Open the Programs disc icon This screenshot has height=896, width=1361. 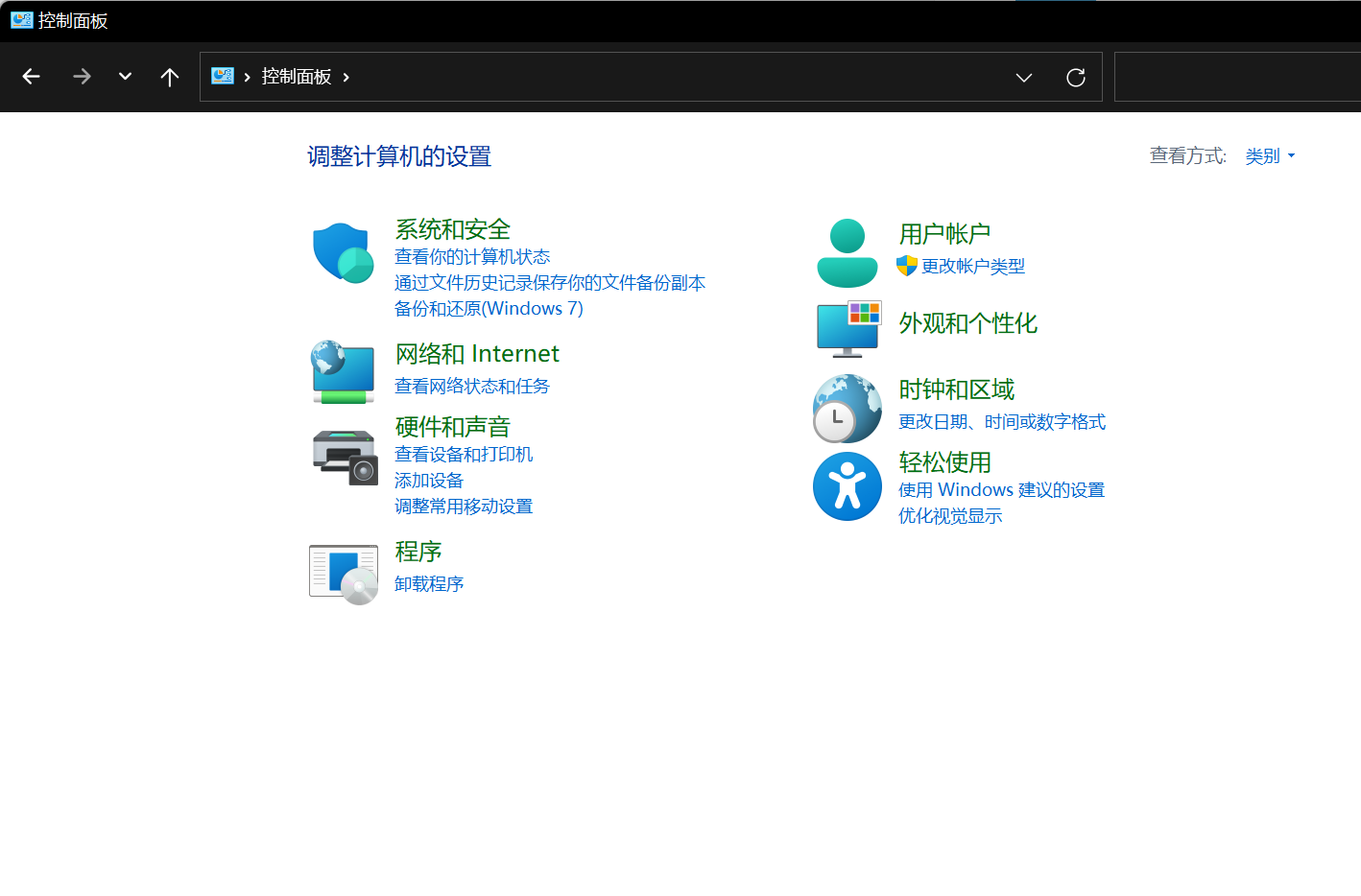tap(344, 575)
